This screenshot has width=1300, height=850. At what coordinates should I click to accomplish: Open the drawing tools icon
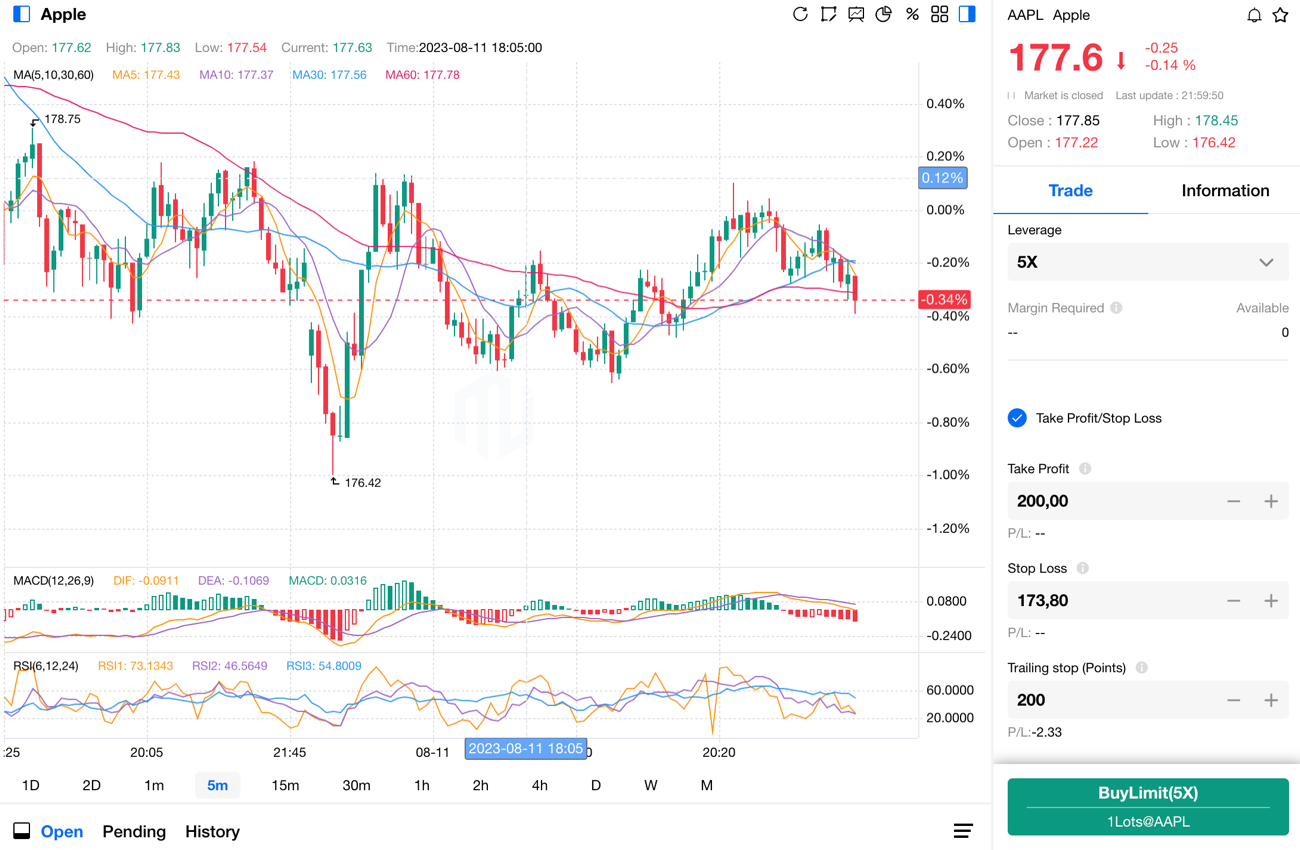[x=828, y=15]
